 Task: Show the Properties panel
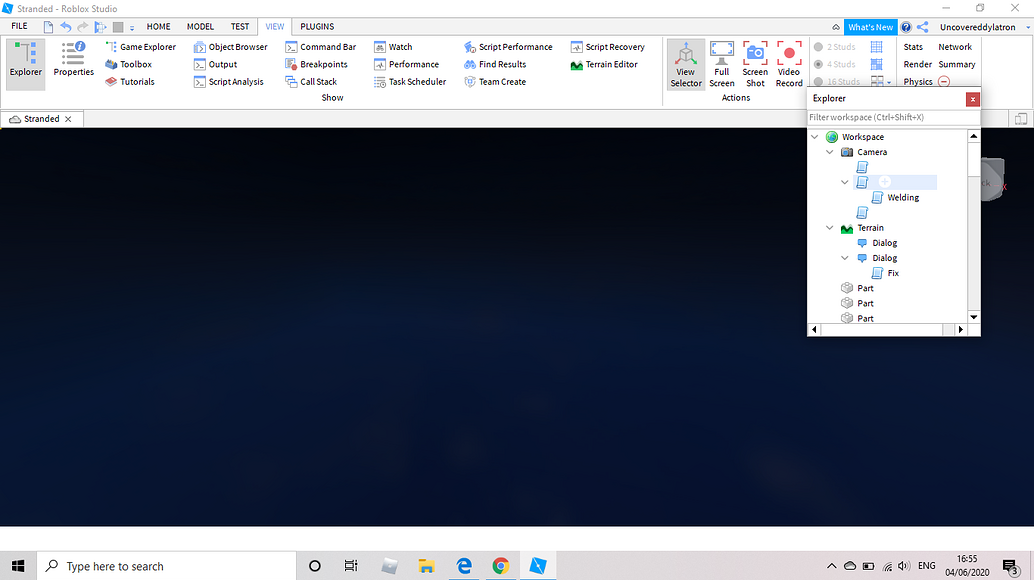(x=73, y=59)
